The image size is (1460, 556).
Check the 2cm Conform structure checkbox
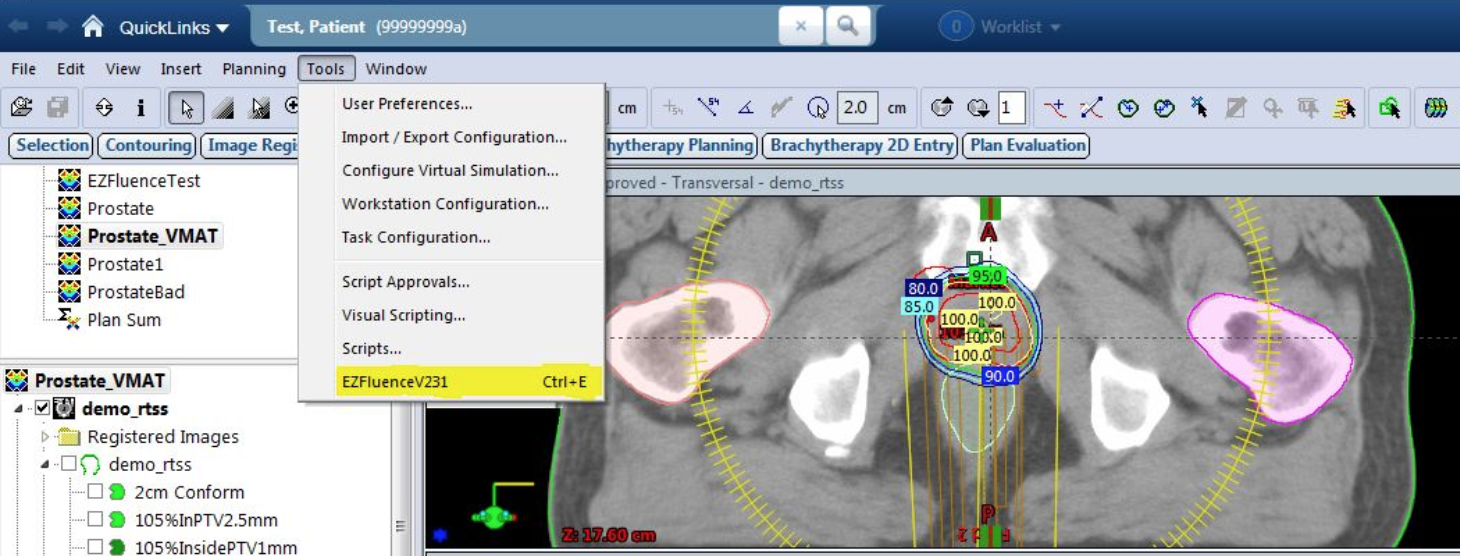[95, 493]
